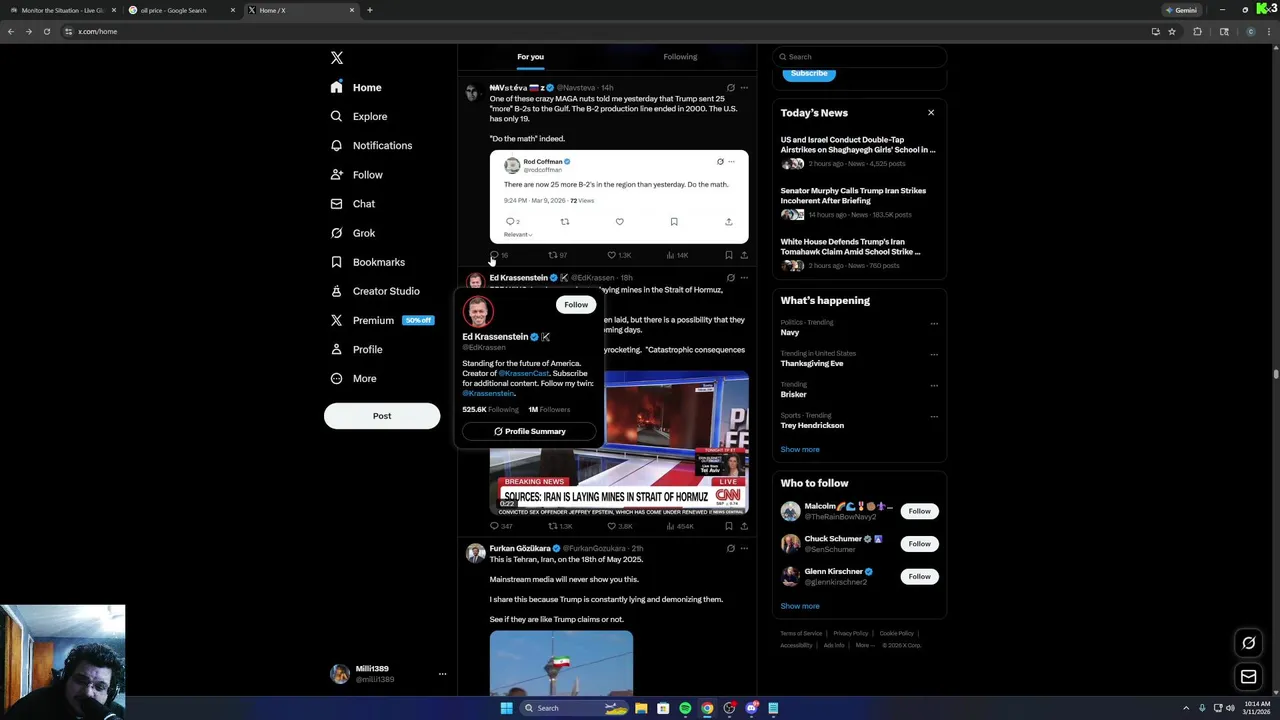
Task: Switch to the Following tab
Action: click(x=680, y=57)
